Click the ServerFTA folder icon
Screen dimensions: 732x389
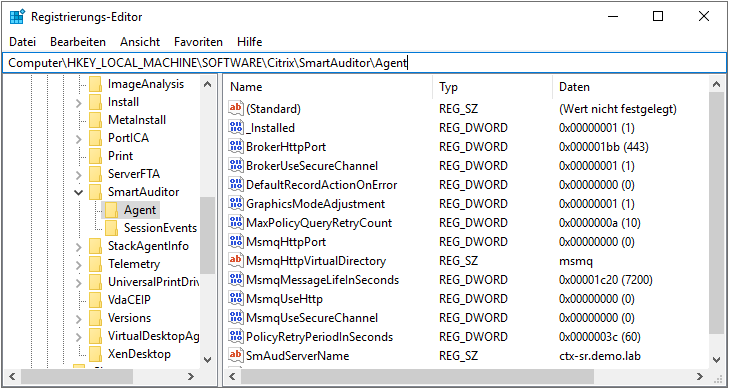(x=95, y=174)
